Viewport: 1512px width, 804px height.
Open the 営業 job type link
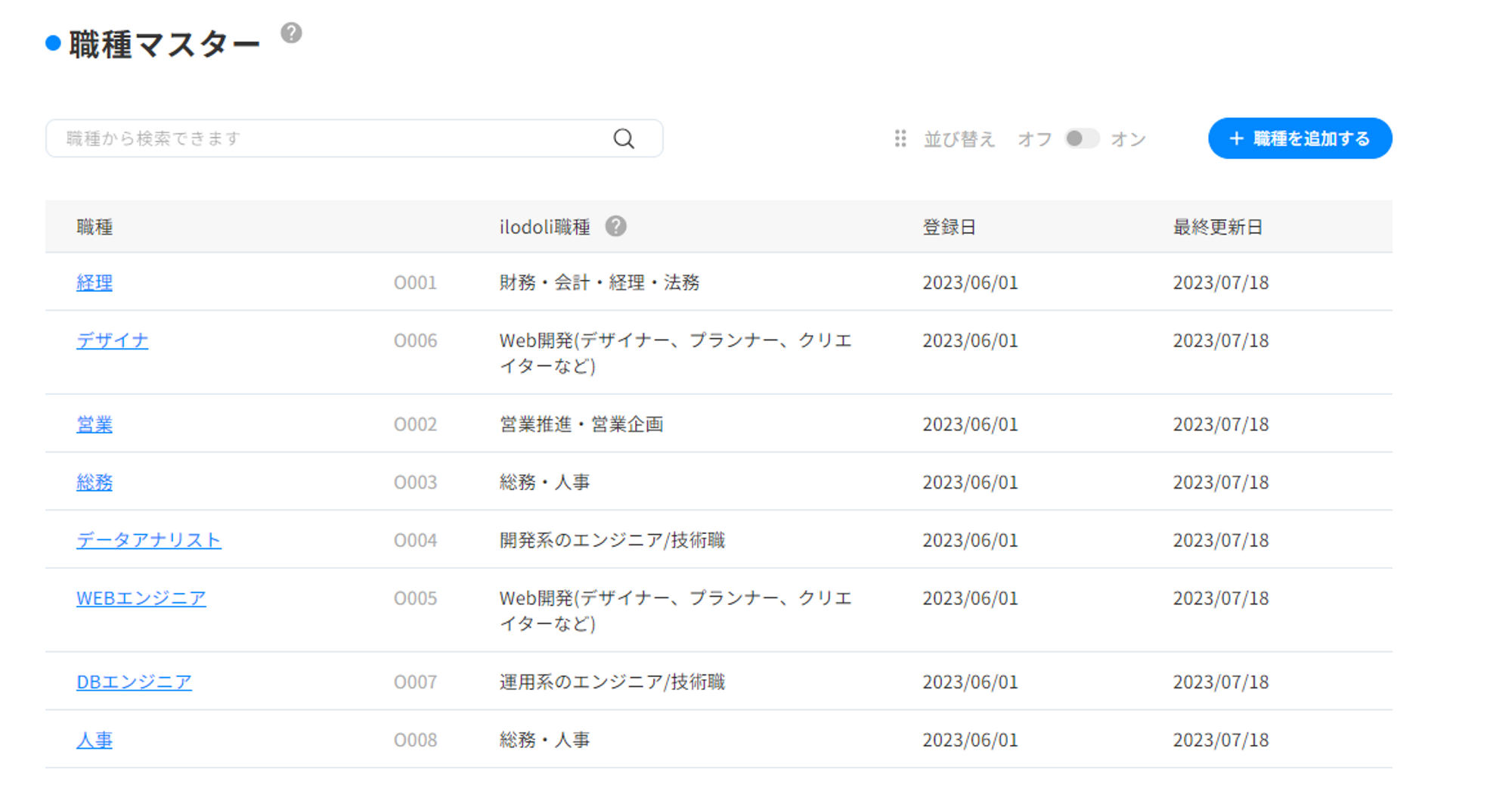point(94,424)
